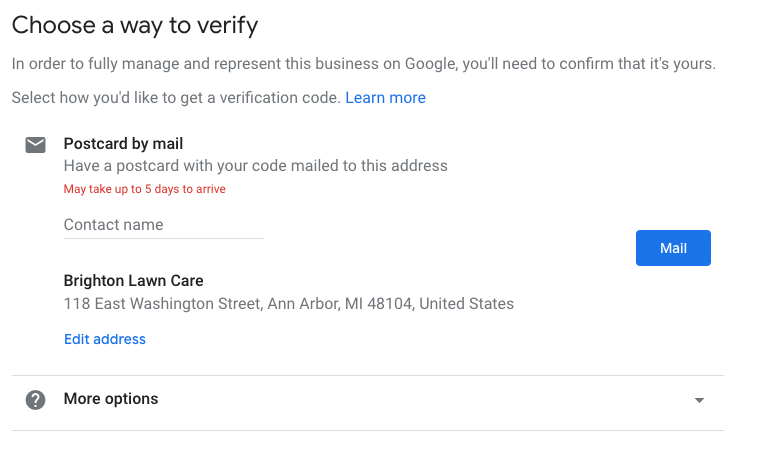The width and height of the screenshot is (769, 473).
Task: Click the envelope icon beside Postcard by mail
Action: click(35, 145)
